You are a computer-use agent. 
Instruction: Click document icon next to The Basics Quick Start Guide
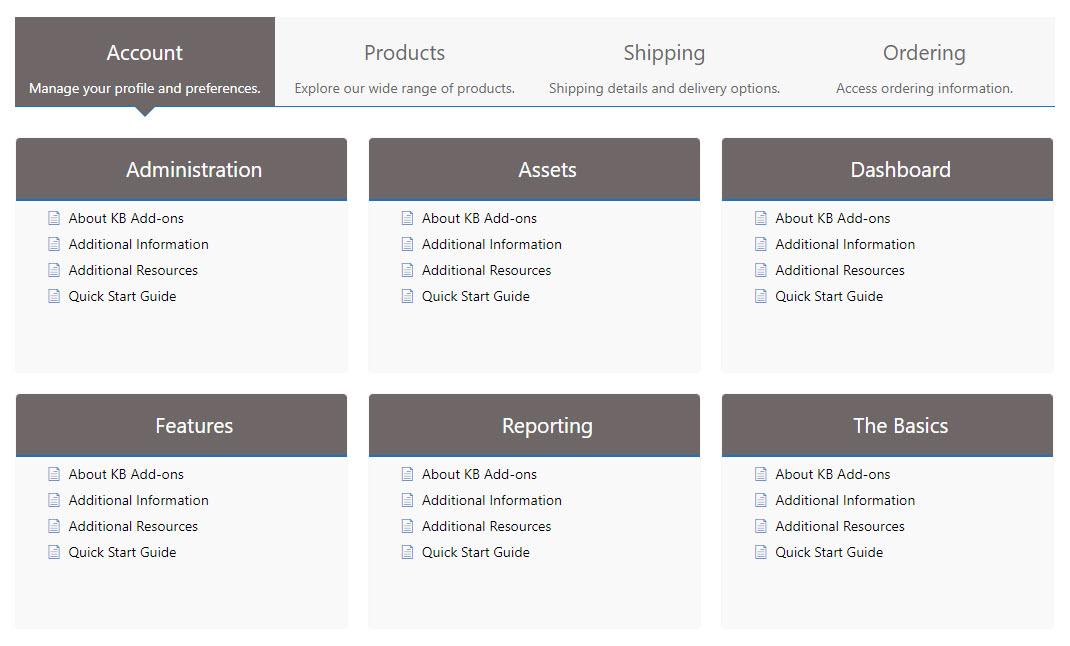[x=760, y=552]
